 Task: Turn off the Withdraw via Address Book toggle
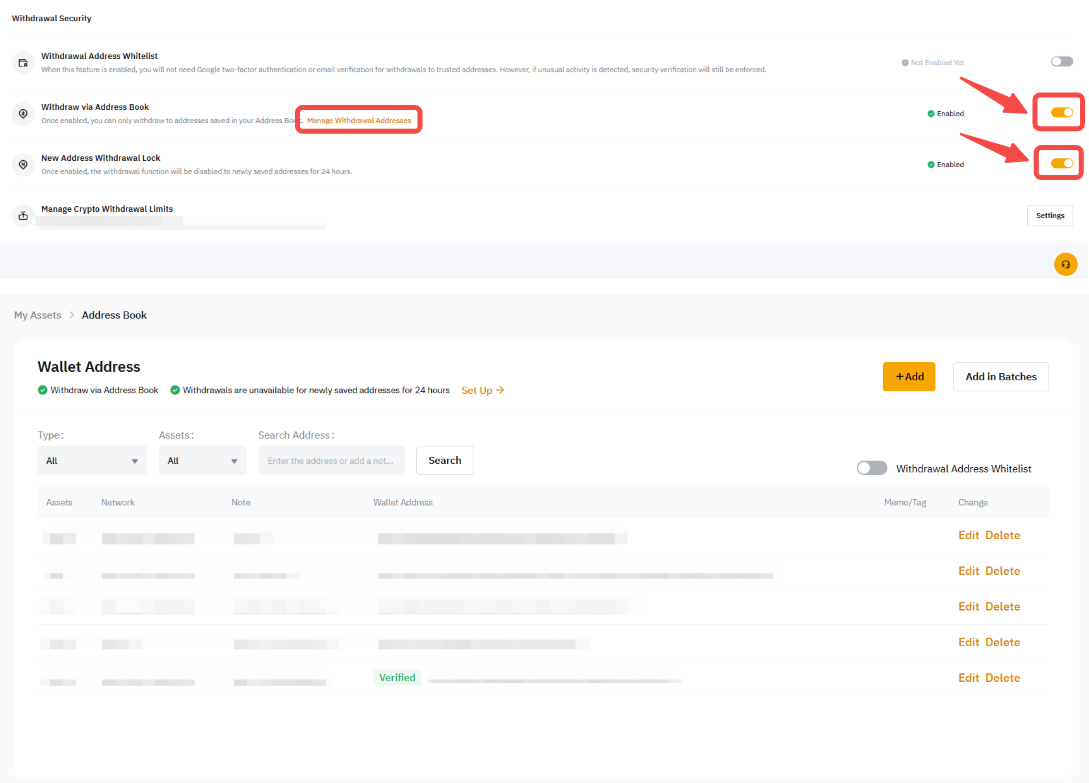tap(1061, 113)
